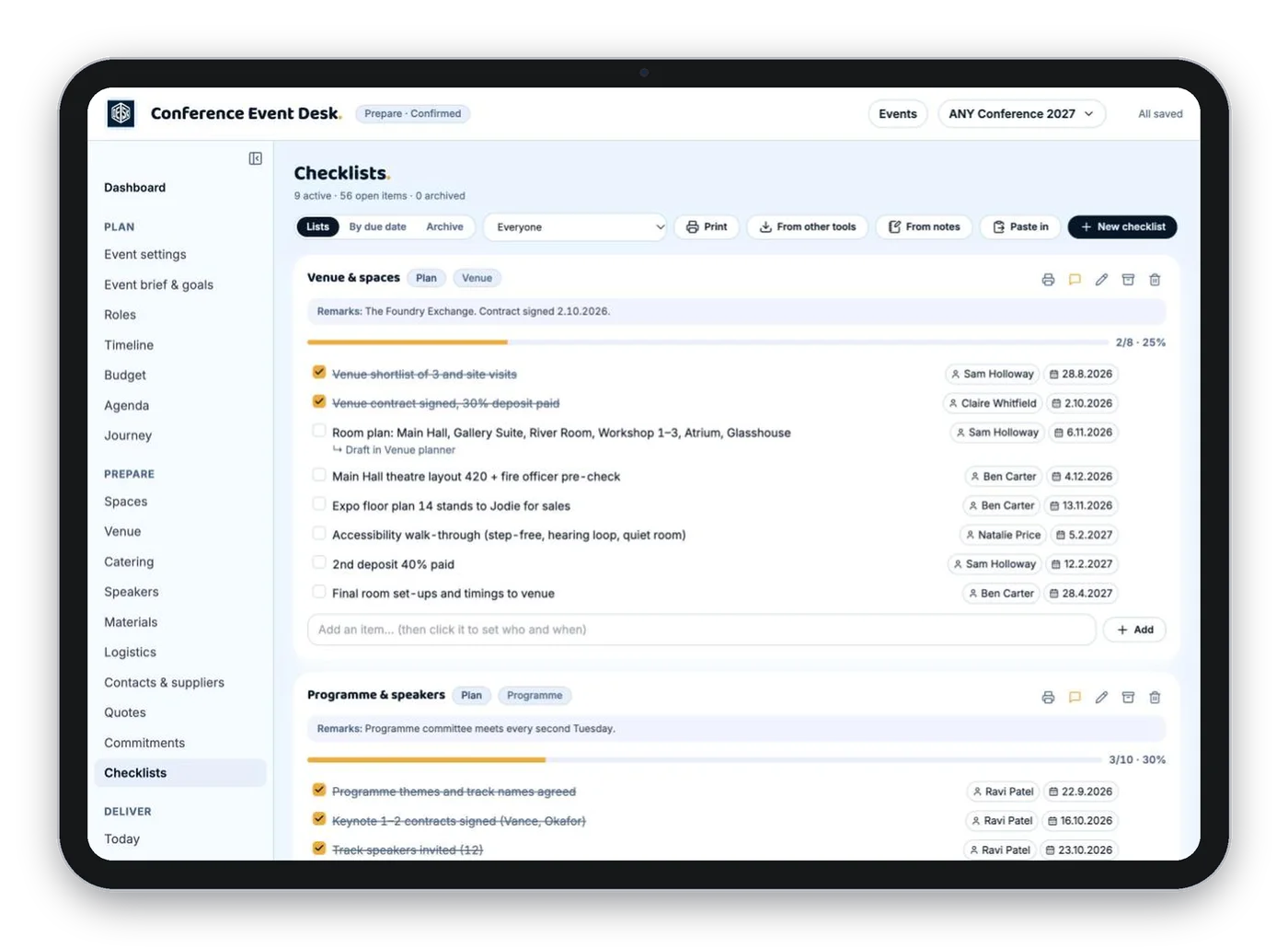Check the Room plan item checkbox
1288x948 pixels.
[319, 431]
